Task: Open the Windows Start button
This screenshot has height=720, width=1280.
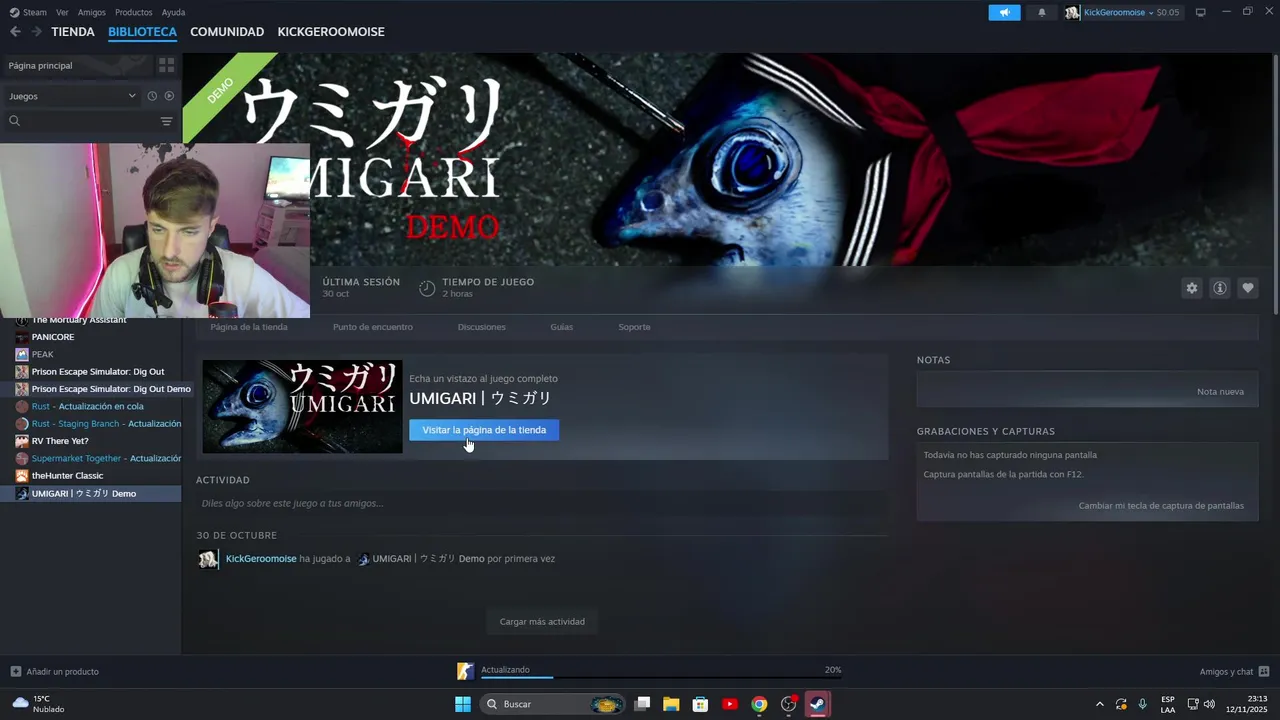Action: 463,704
